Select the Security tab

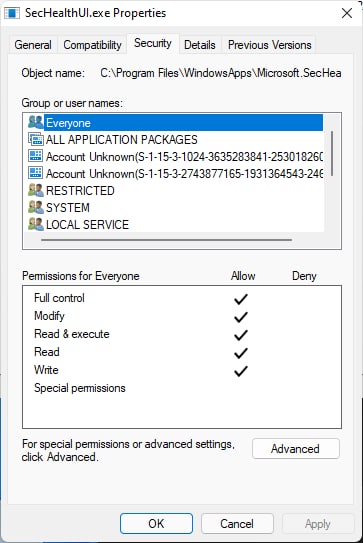point(153,43)
